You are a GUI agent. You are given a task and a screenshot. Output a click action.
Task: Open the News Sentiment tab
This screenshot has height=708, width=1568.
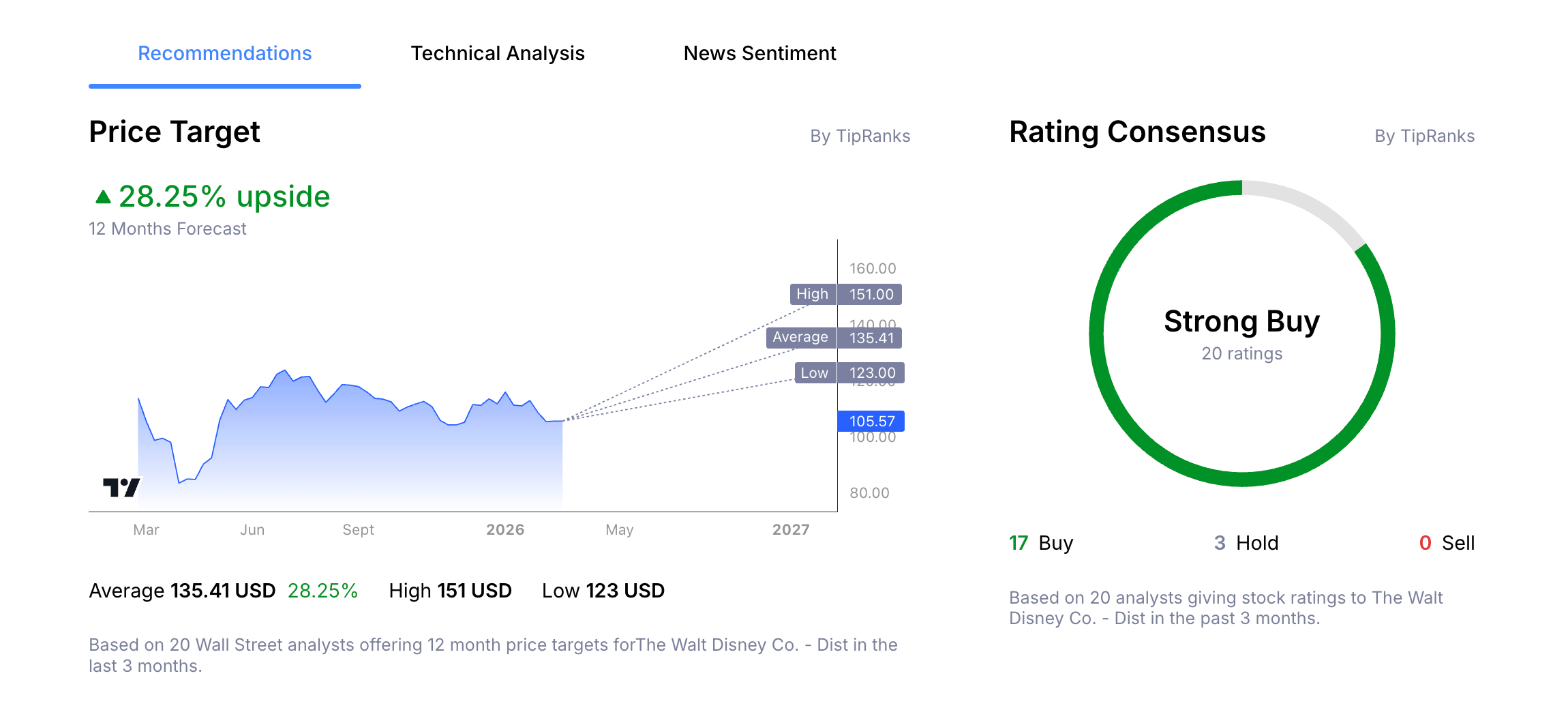point(760,53)
